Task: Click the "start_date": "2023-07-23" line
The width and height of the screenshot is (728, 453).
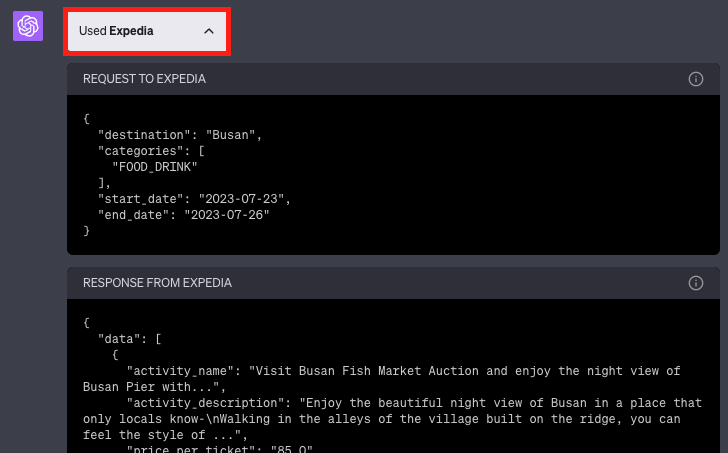Action: pyautogui.click(x=195, y=199)
